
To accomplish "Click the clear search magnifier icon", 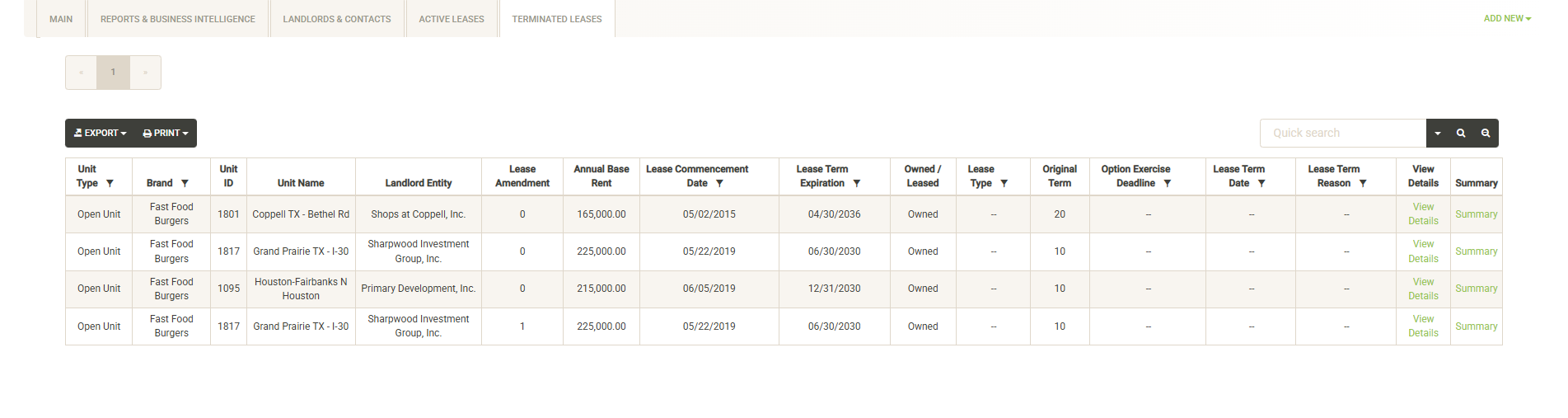I will [x=1486, y=134].
